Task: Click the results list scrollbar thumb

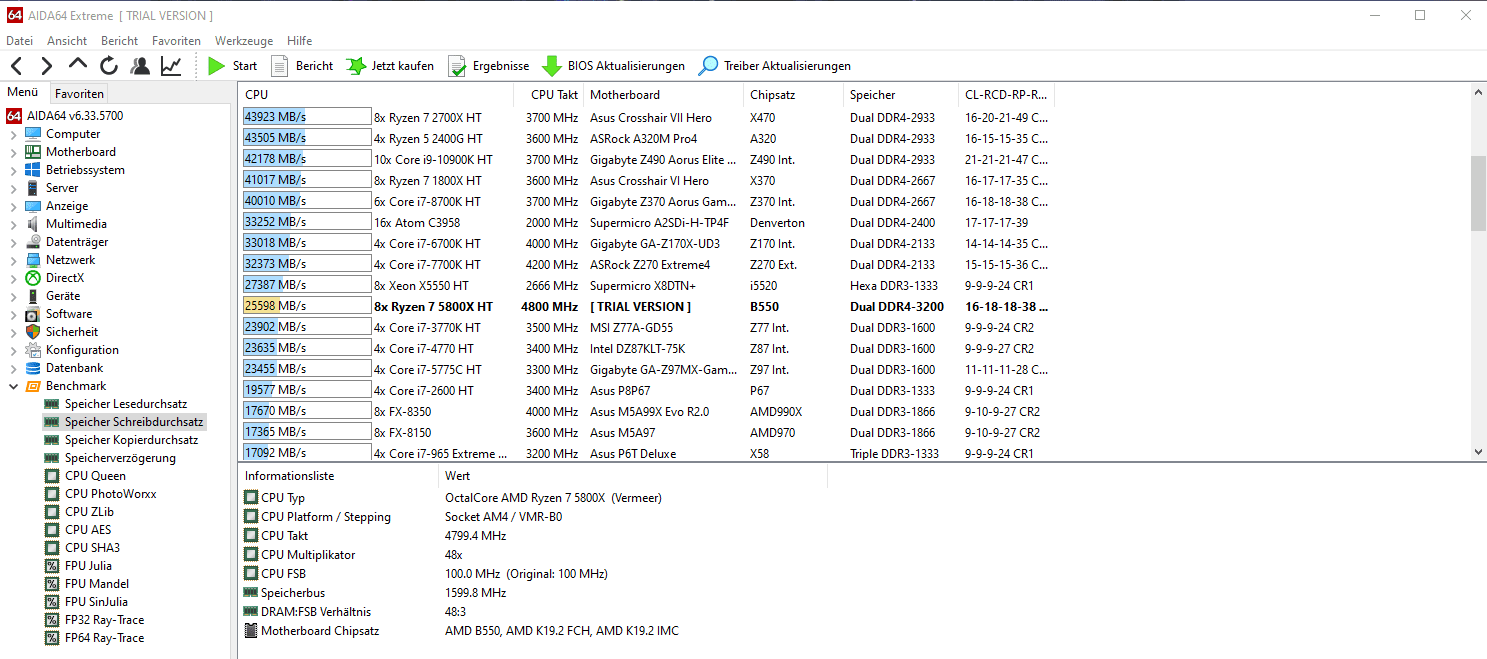Action: coord(1479,193)
